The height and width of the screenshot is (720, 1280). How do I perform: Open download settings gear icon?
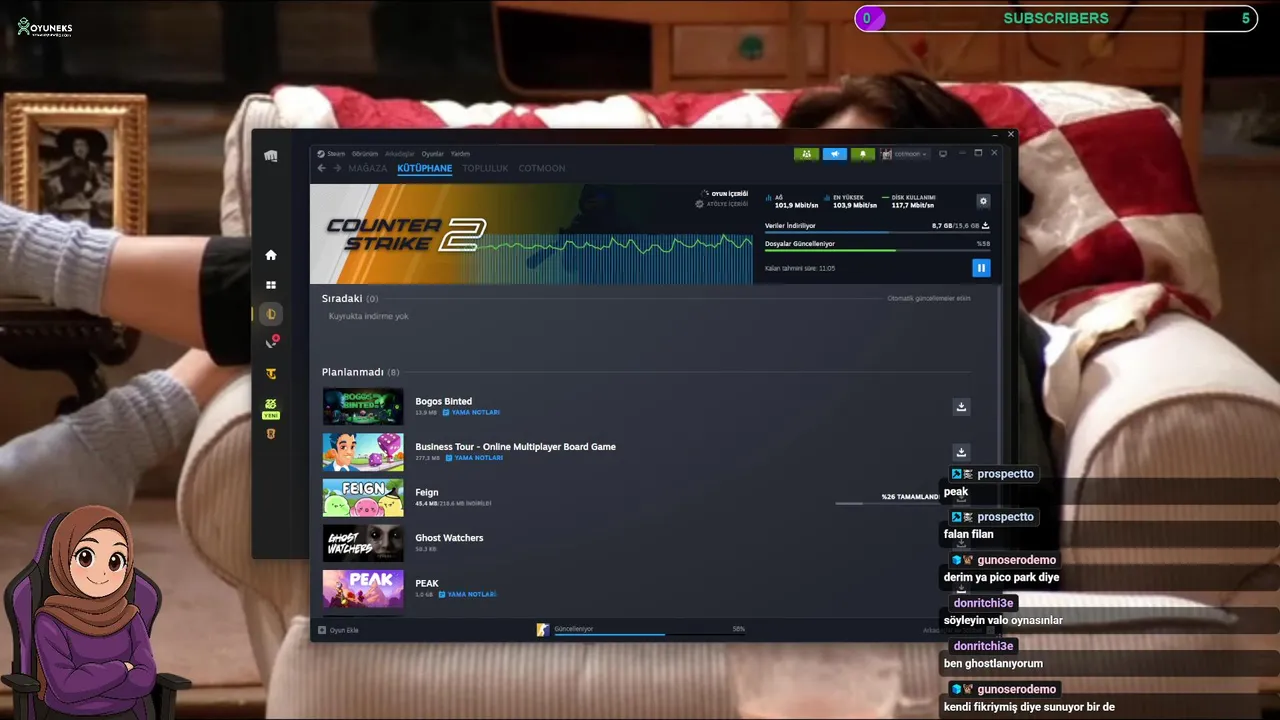coord(983,201)
